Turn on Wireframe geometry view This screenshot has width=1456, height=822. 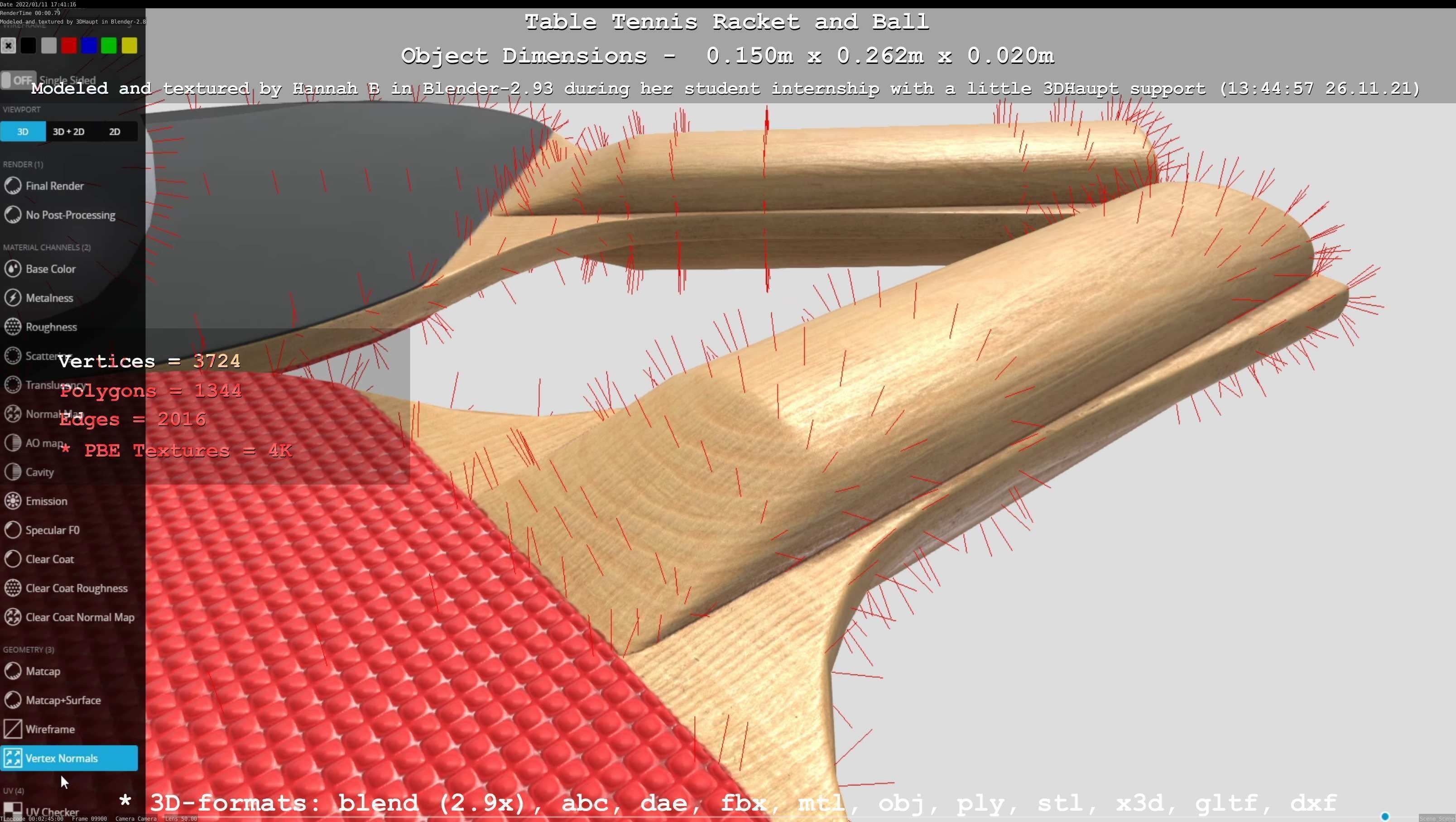[39, 729]
